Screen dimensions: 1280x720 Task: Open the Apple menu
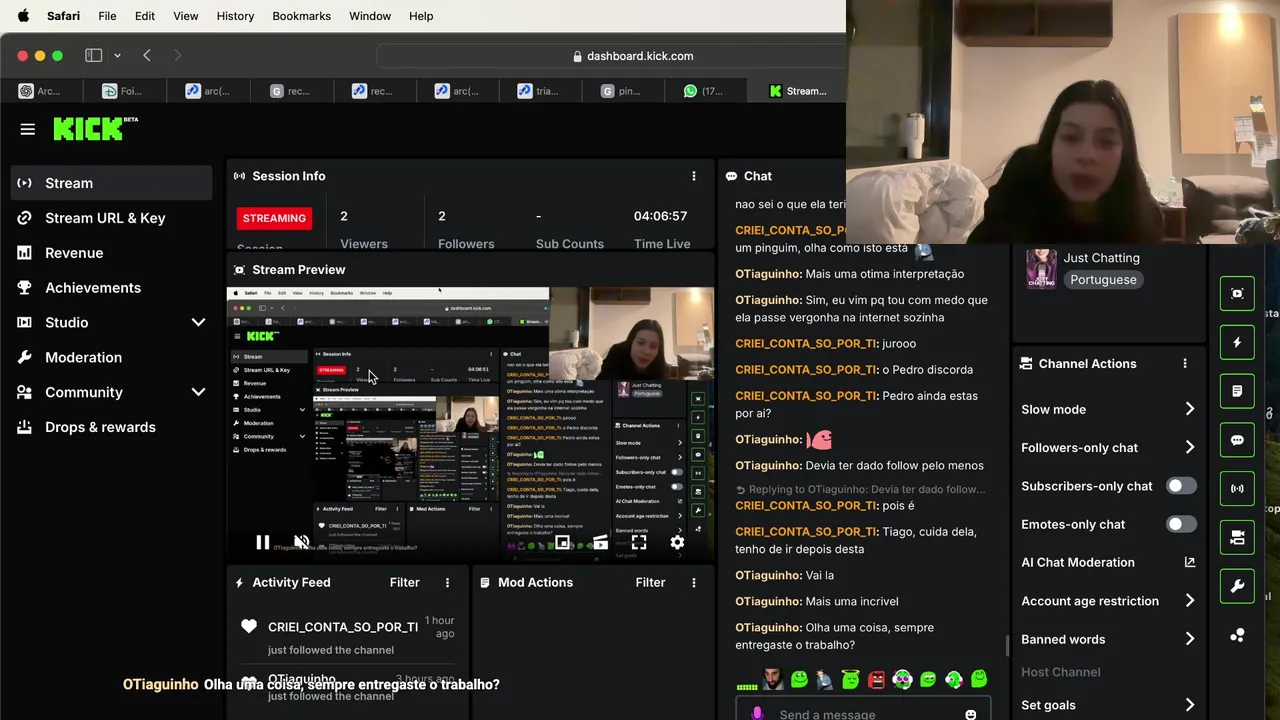click(x=23, y=16)
